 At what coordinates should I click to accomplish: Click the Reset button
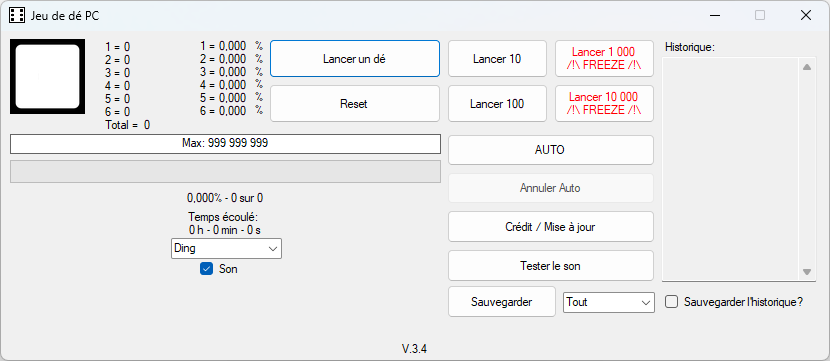click(355, 104)
